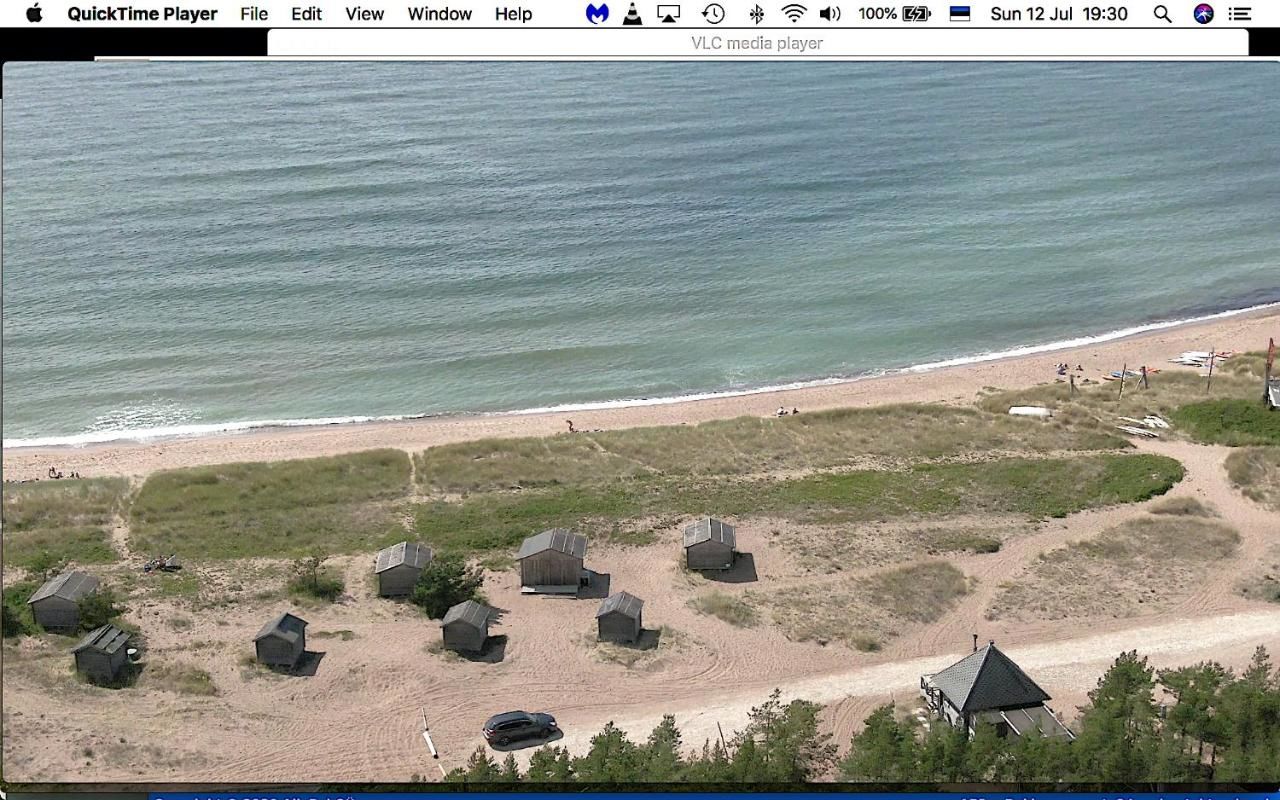
Task: Open the Window menu
Action: pos(439,14)
